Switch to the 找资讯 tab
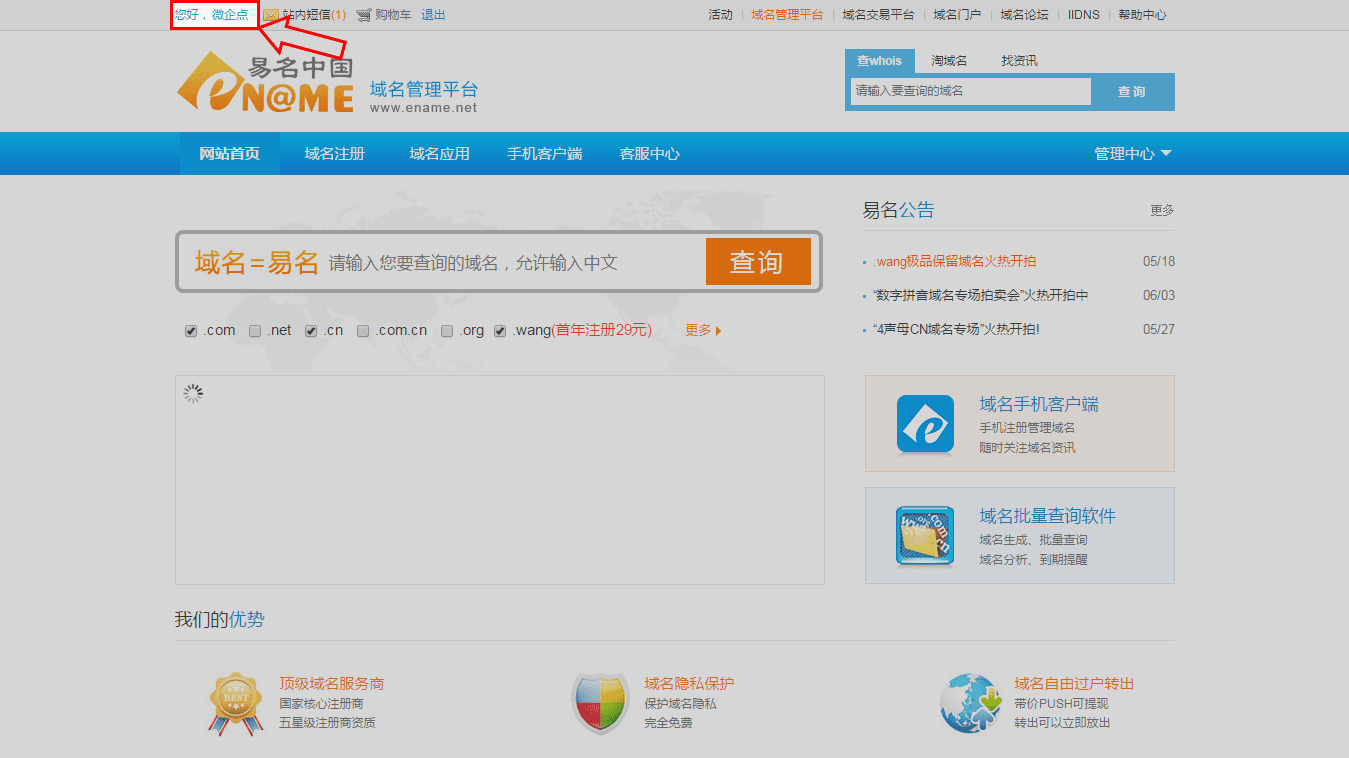The height and width of the screenshot is (758, 1349). point(1019,61)
